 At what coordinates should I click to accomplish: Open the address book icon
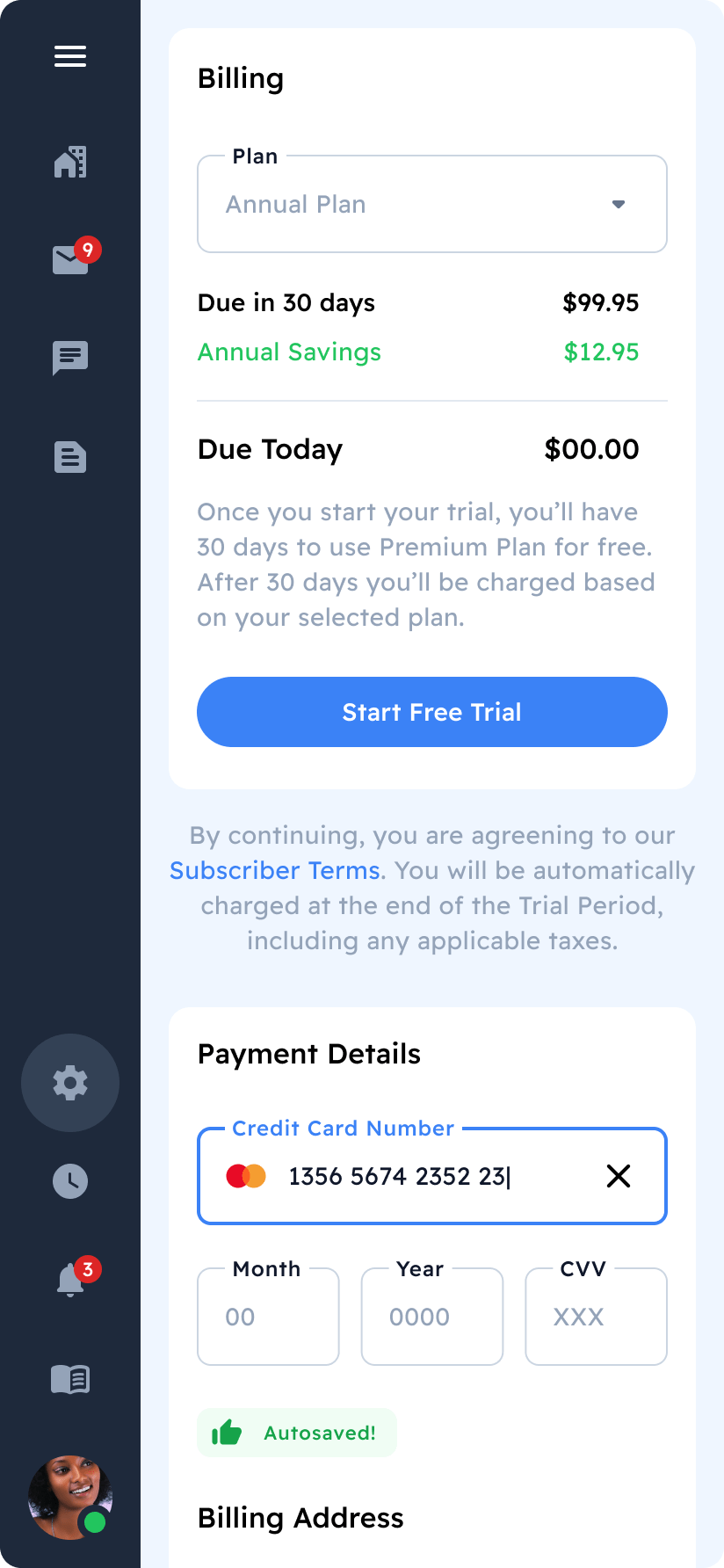(70, 1379)
